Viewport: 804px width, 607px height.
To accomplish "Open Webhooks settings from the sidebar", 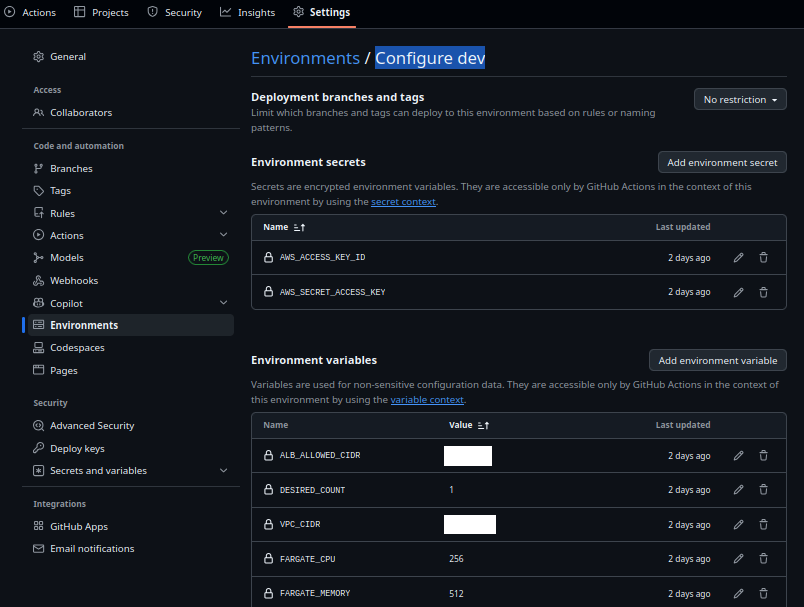I will click(x=75, y=280).
